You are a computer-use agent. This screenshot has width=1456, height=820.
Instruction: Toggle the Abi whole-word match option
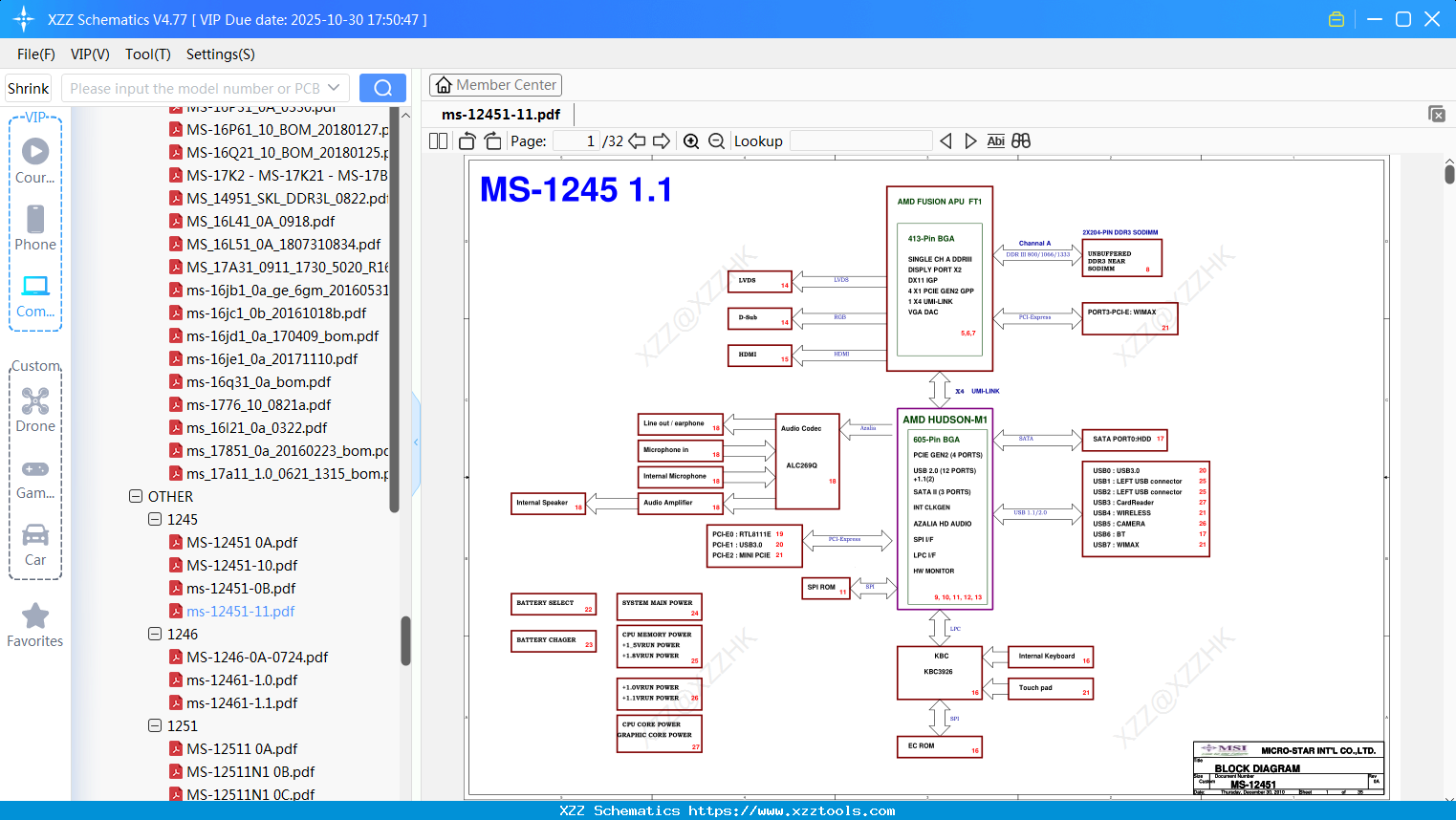tap(995, 141)
